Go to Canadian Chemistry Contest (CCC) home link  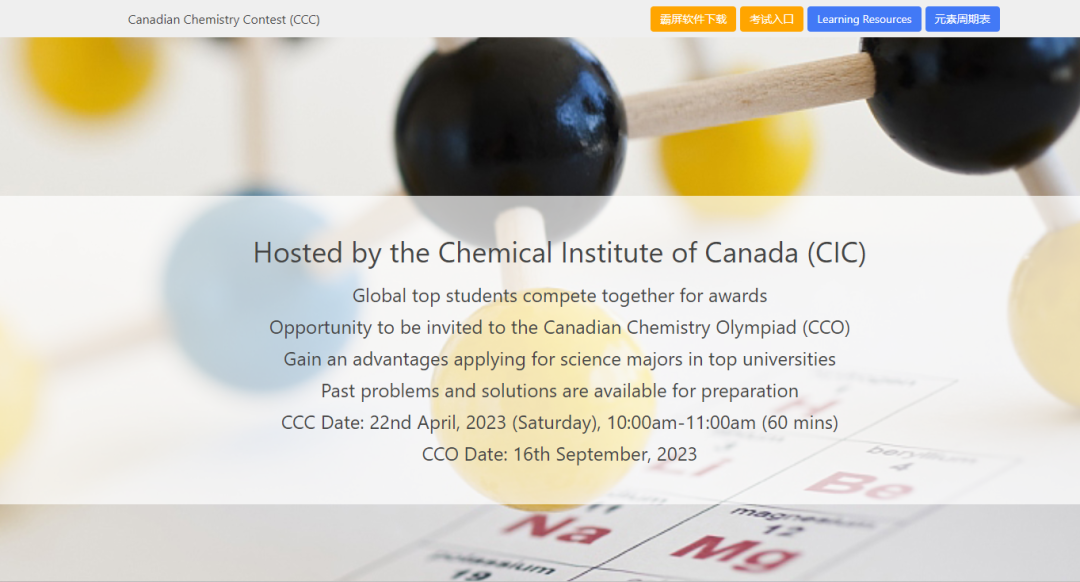(x=224, y=19)
